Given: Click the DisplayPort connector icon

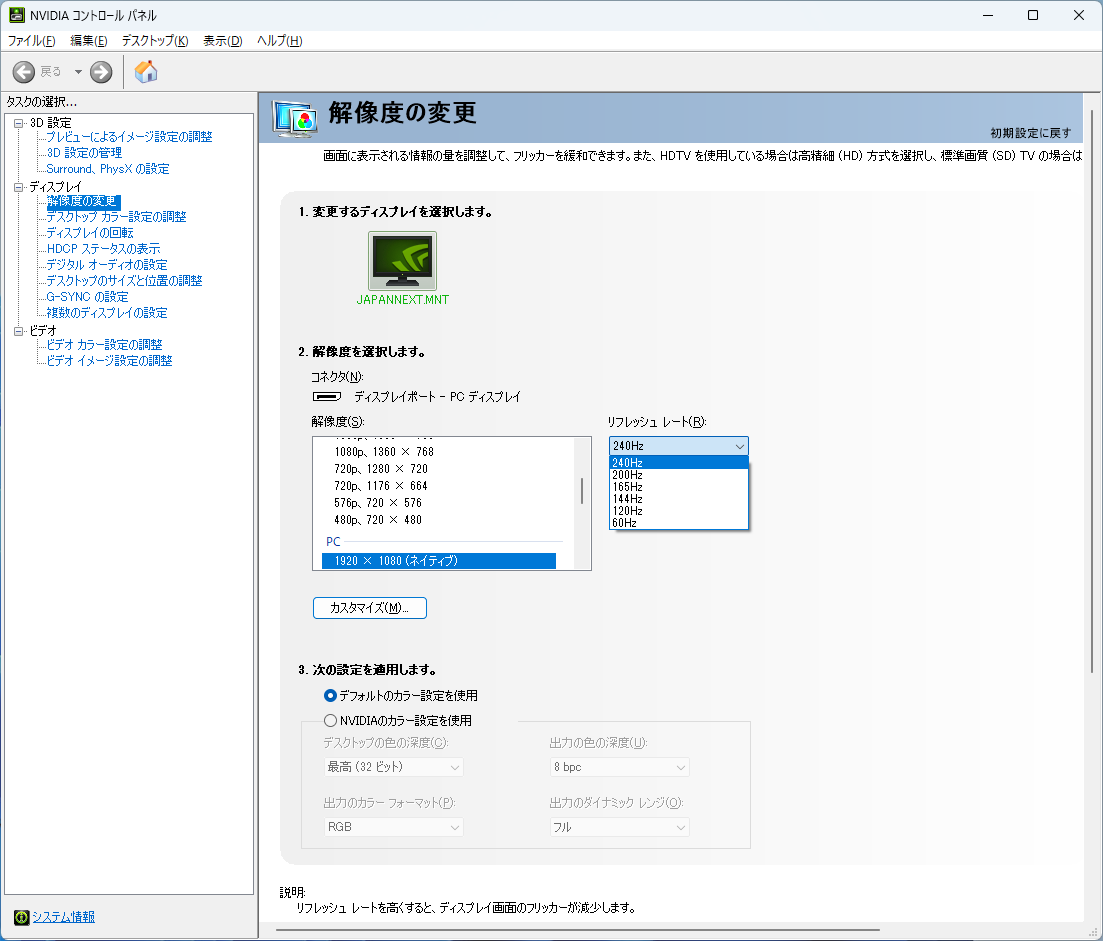Looking at the screenshot, I should click(327, 397).
